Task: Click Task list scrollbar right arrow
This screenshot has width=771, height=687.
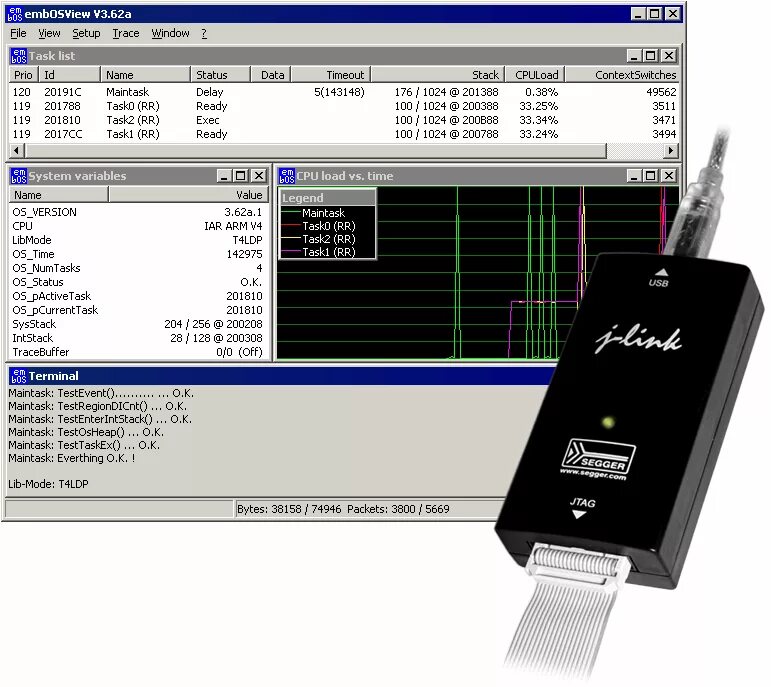Action: pyautogui.click(x=671, y=150)
